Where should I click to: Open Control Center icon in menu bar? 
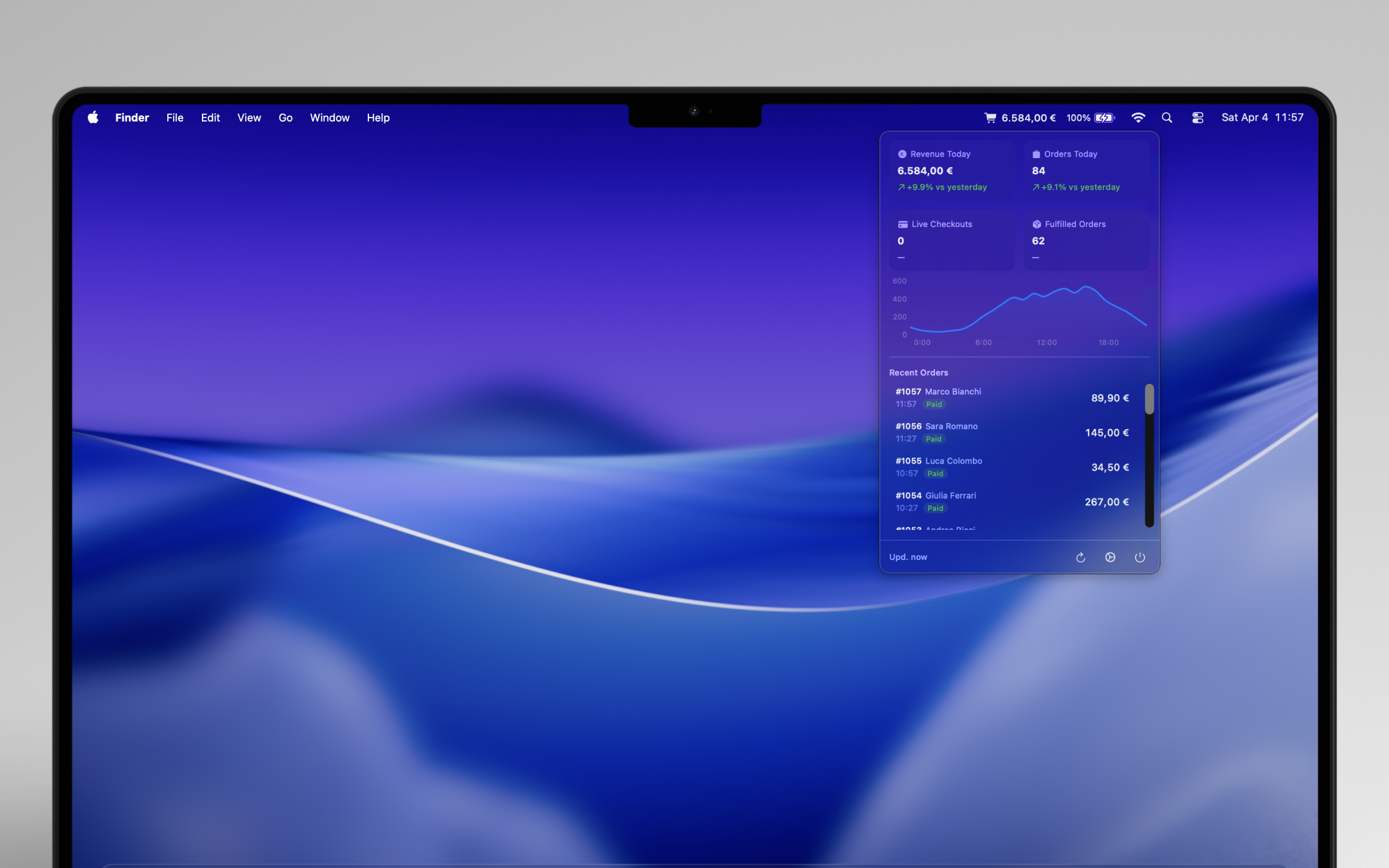coord(1197,118)
